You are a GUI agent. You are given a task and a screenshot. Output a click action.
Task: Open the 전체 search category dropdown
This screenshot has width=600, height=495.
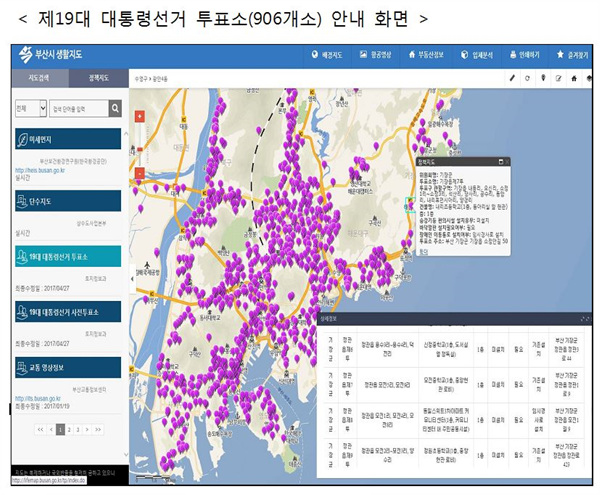(31, 109)
